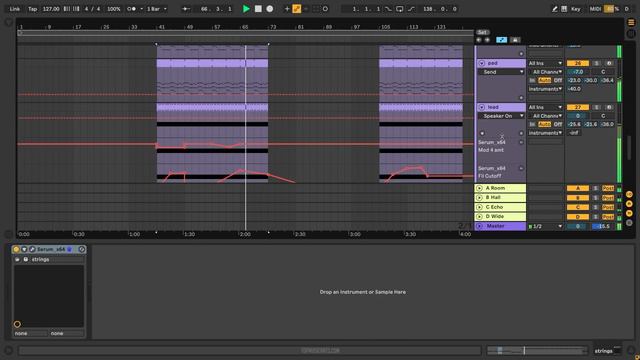
Task: Open the pad track All Ins input dropdown
Action: point(545,63)
